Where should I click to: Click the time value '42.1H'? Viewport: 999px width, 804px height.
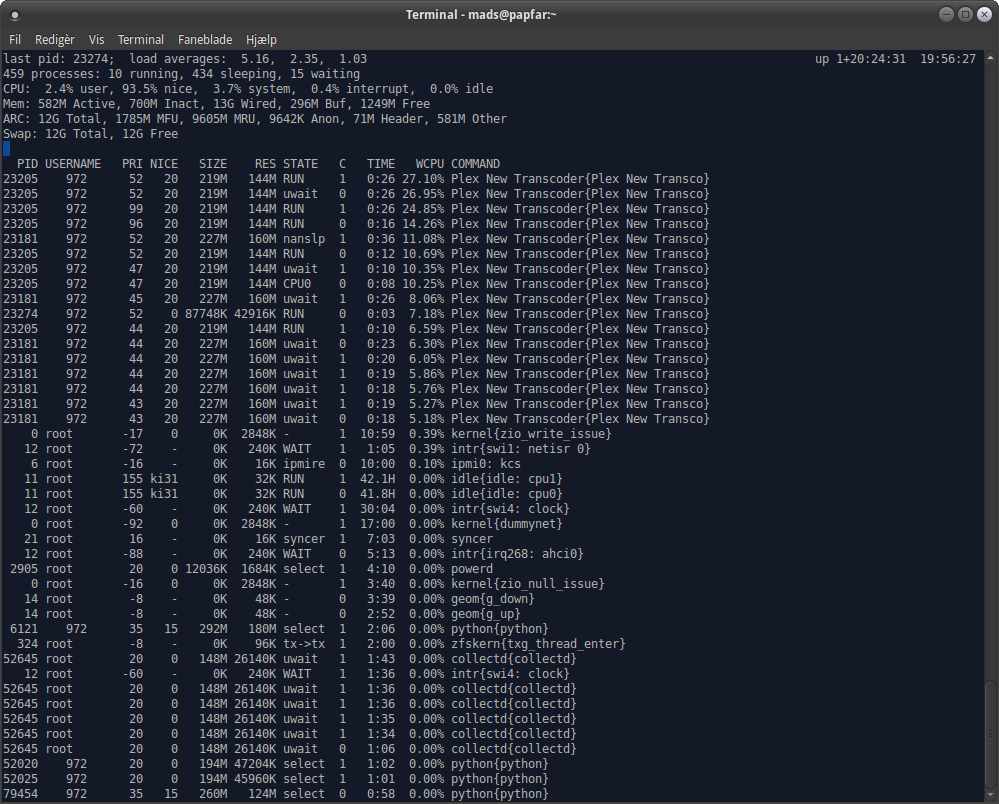click(378, 479)
